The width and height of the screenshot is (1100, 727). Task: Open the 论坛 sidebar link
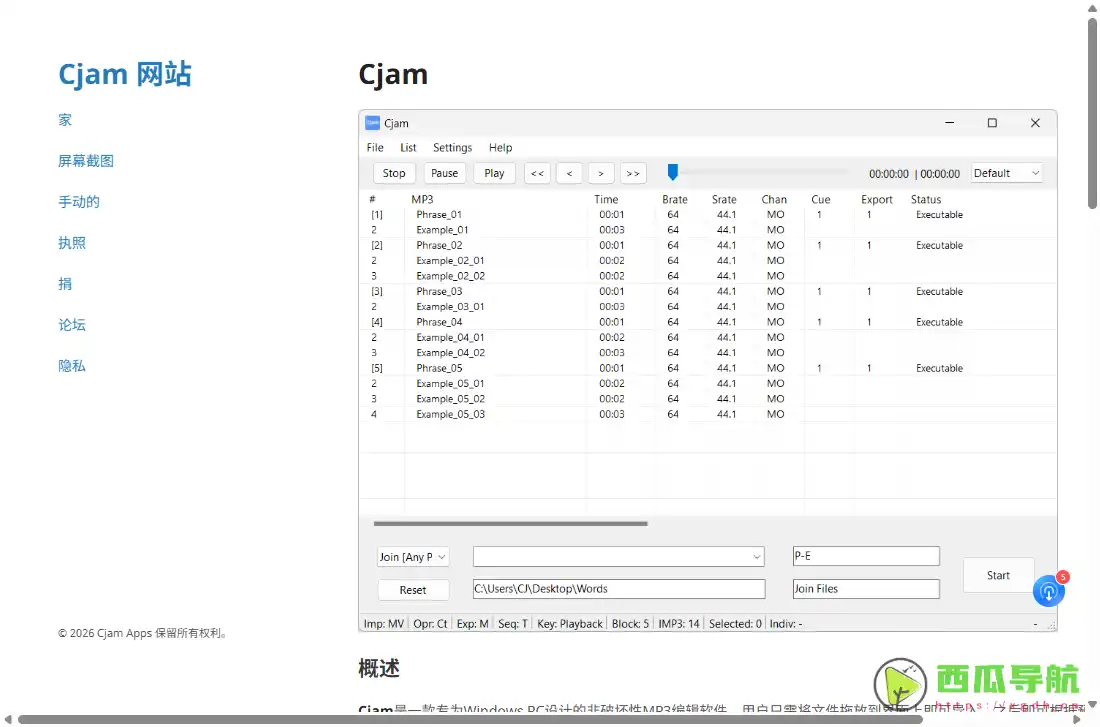(x=72, y=325)
